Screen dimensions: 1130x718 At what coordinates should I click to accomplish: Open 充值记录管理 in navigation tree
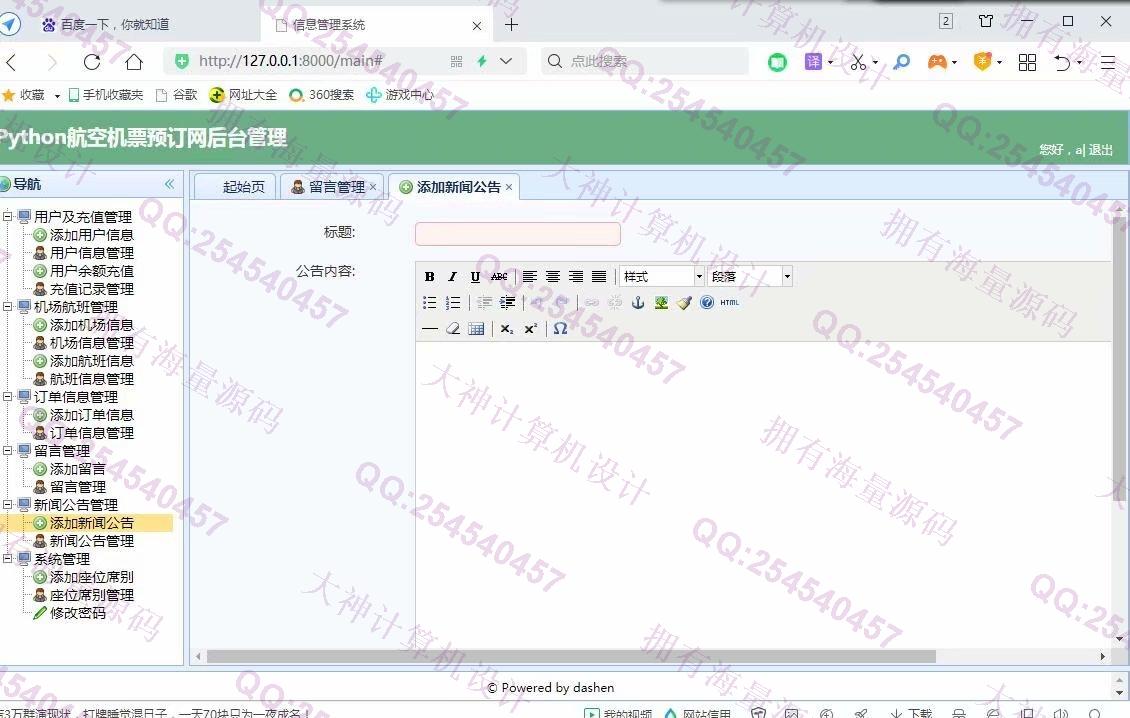click(92, 289)
